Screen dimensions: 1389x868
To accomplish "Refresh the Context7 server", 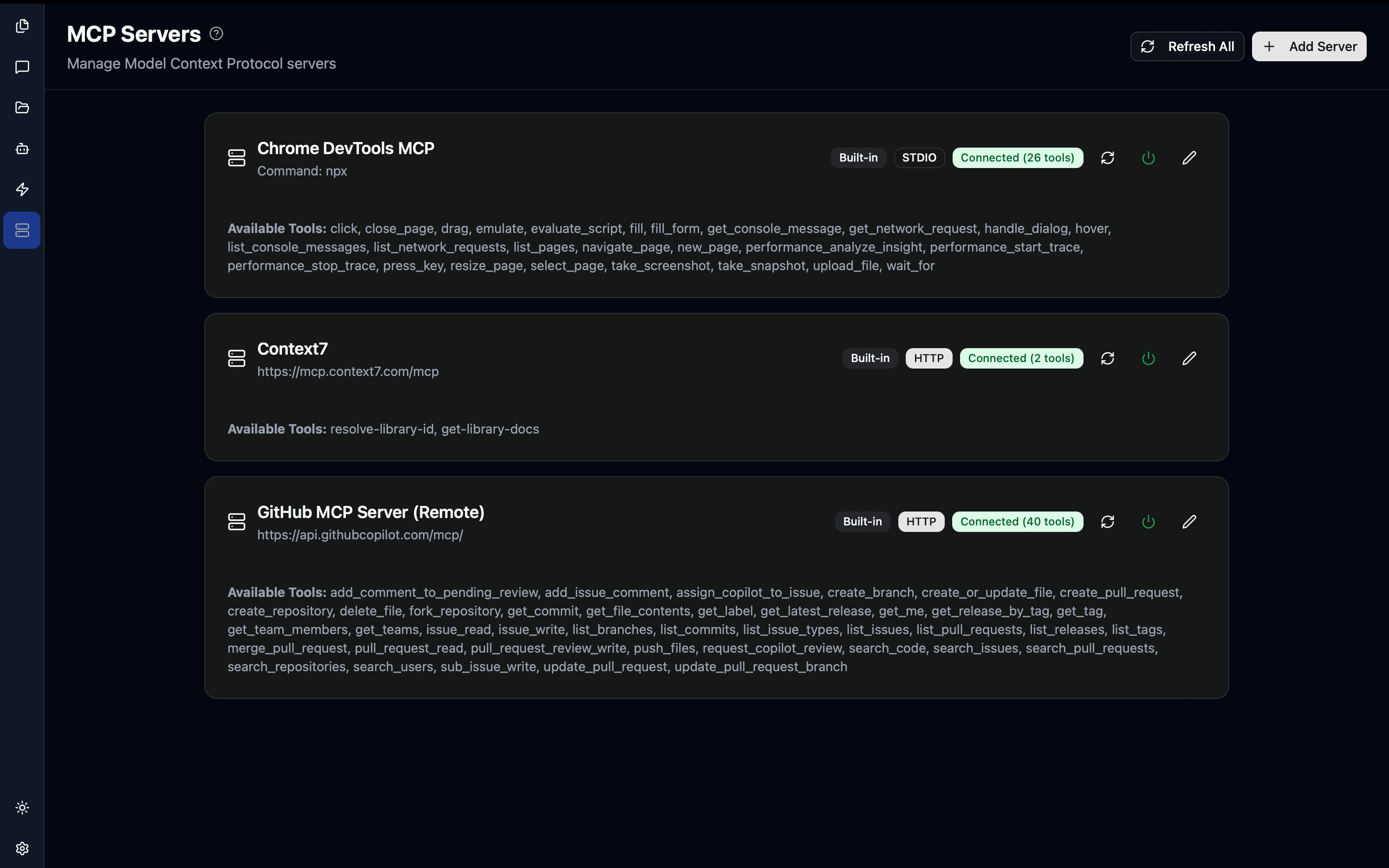I will [x=1107, y=358].
